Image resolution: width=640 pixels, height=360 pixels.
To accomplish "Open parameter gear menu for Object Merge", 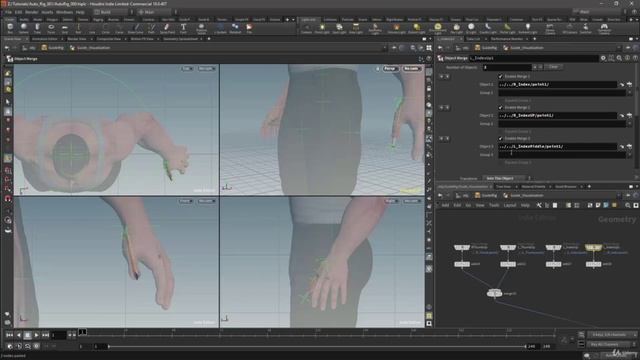I will [603, 58].
